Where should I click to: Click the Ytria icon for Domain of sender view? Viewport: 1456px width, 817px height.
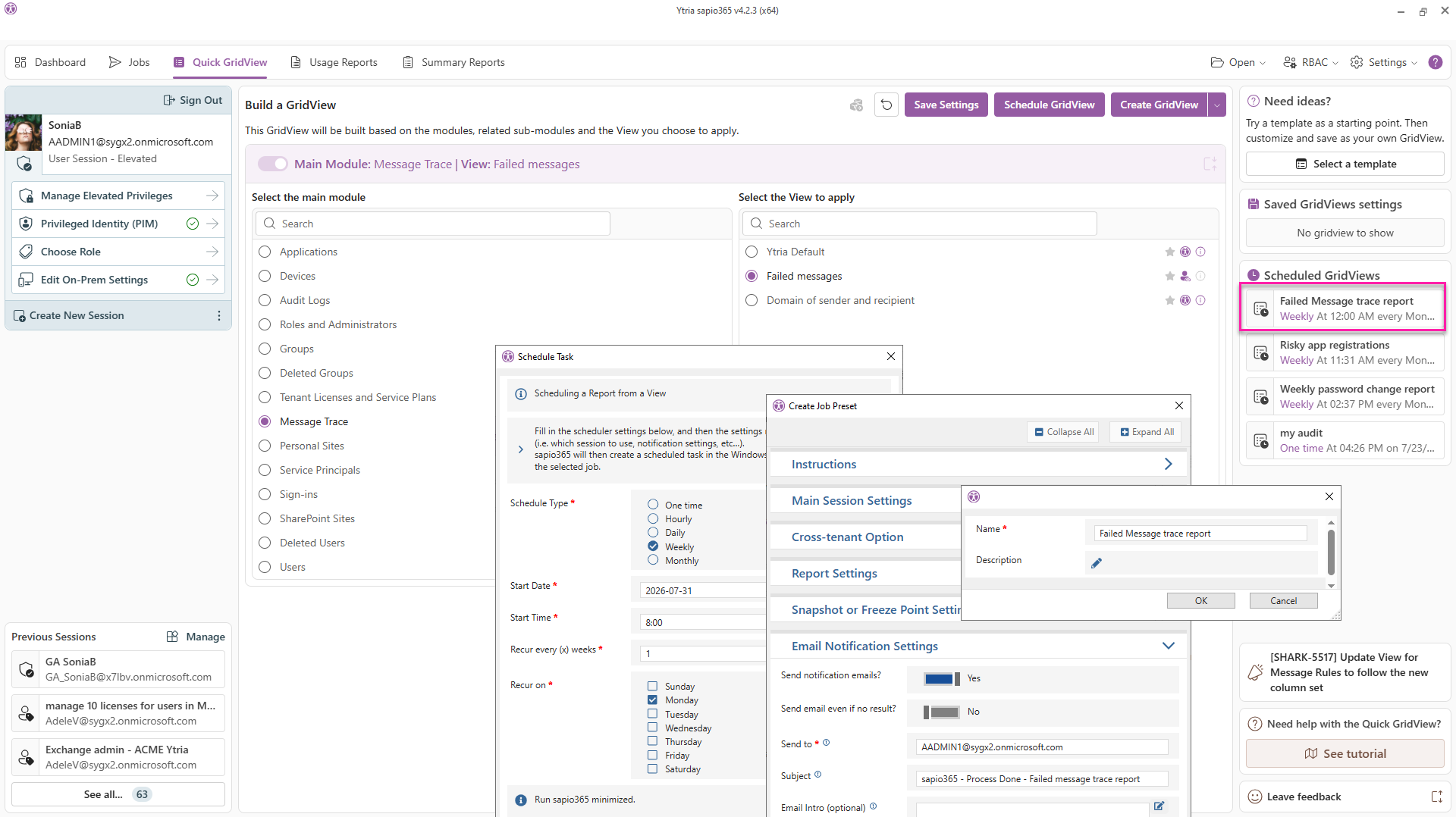coord(1185,300)
